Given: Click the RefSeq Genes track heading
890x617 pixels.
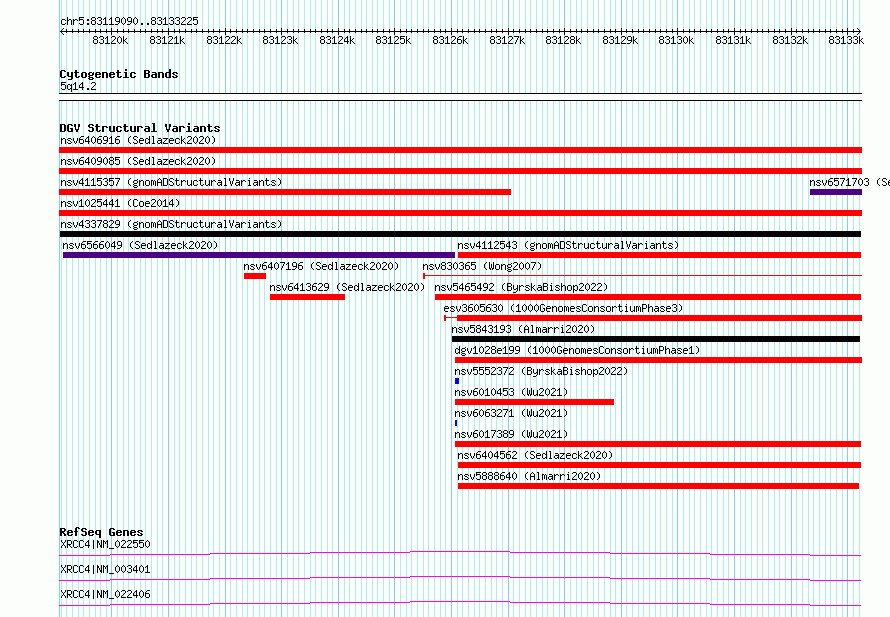Looking at the screenshot, I should pos(101,532).
